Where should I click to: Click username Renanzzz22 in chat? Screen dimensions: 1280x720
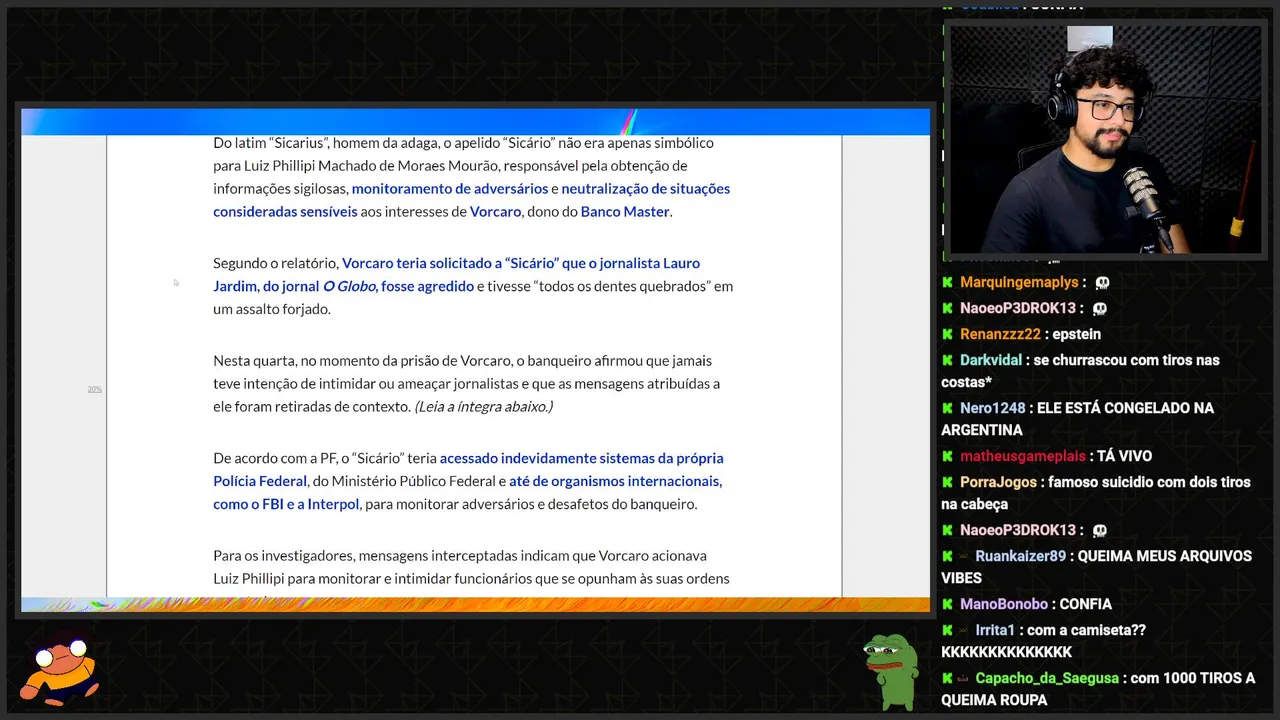[1000, 334]
